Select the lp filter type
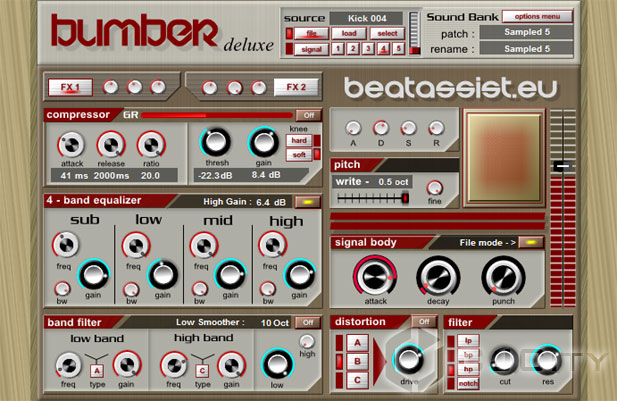617x401 pixels. click(468, 341)
